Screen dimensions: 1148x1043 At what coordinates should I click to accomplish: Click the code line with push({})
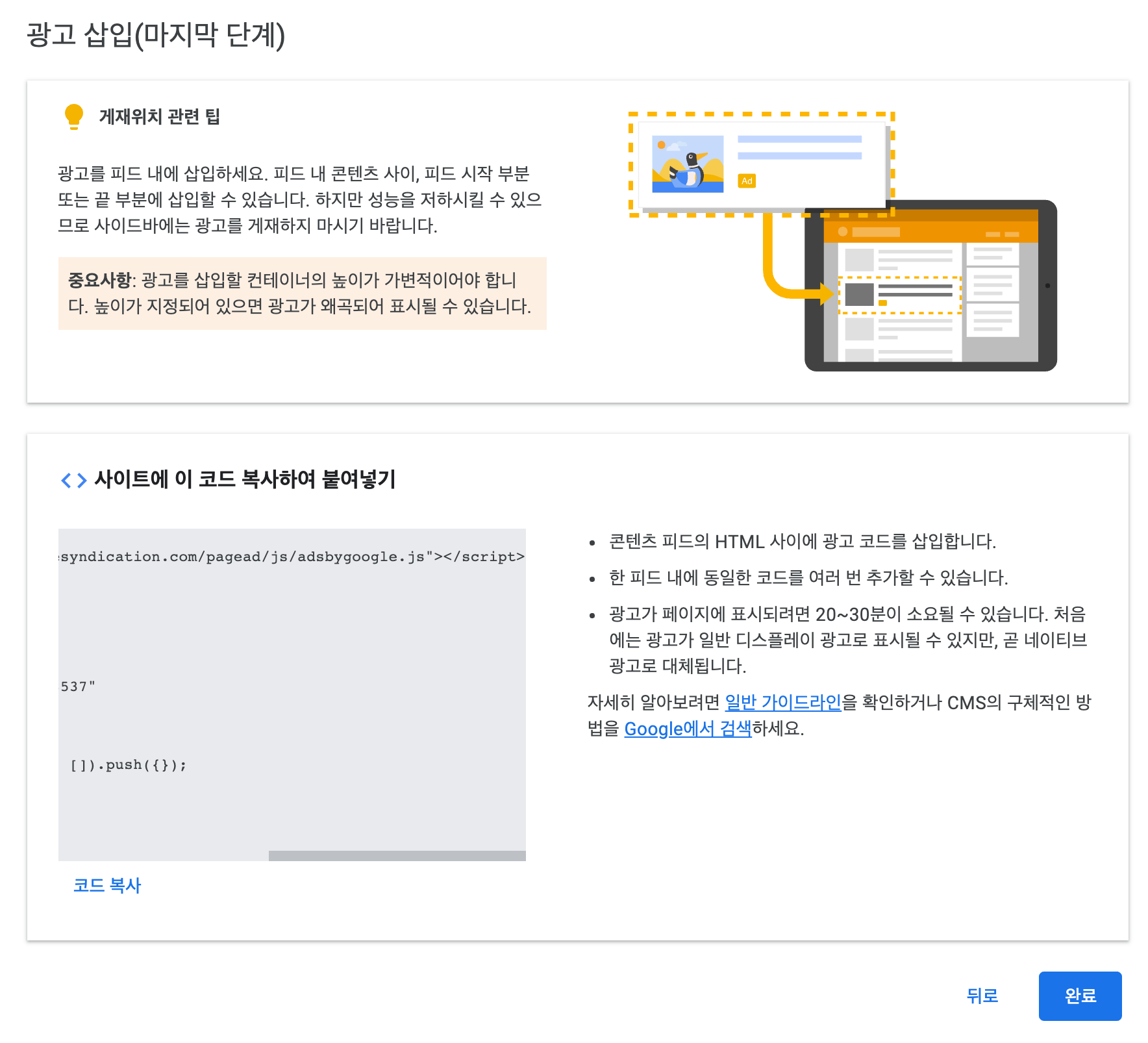(x=128, y=765)
